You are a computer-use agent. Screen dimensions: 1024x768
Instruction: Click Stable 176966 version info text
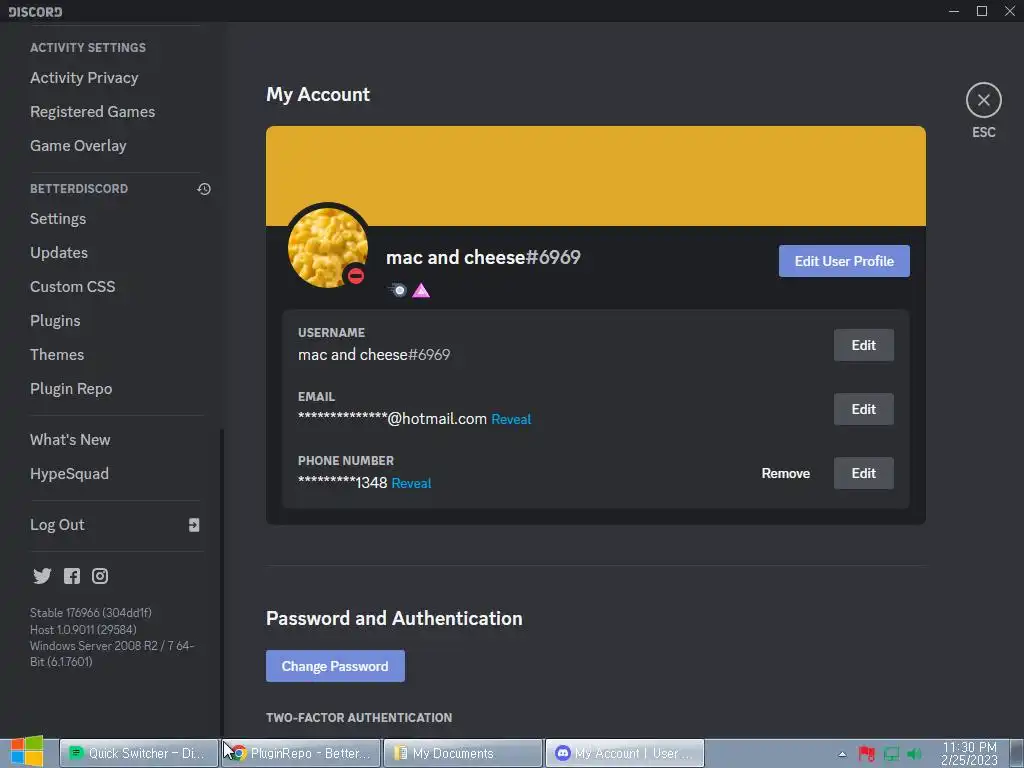coord(91,613)
